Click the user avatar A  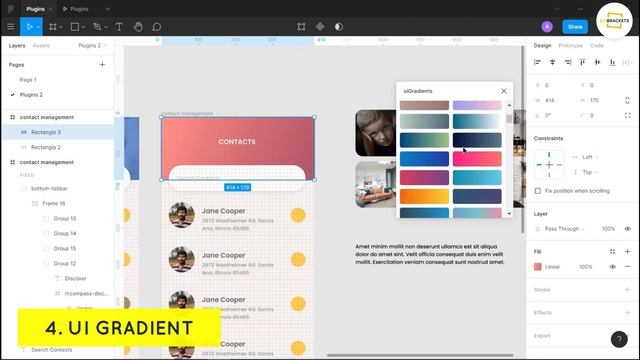point(547,27)
